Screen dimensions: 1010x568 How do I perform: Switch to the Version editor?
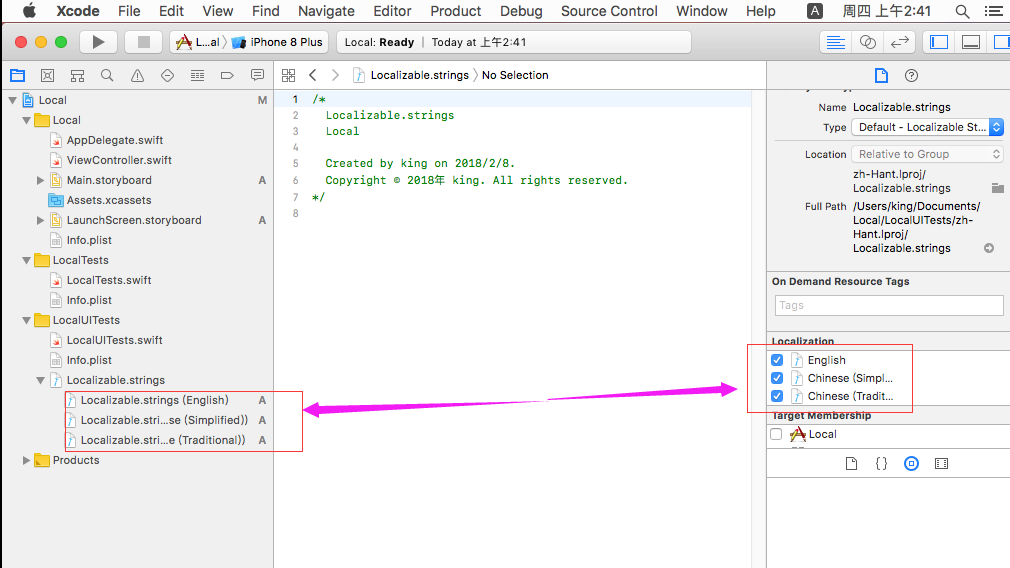899,43
